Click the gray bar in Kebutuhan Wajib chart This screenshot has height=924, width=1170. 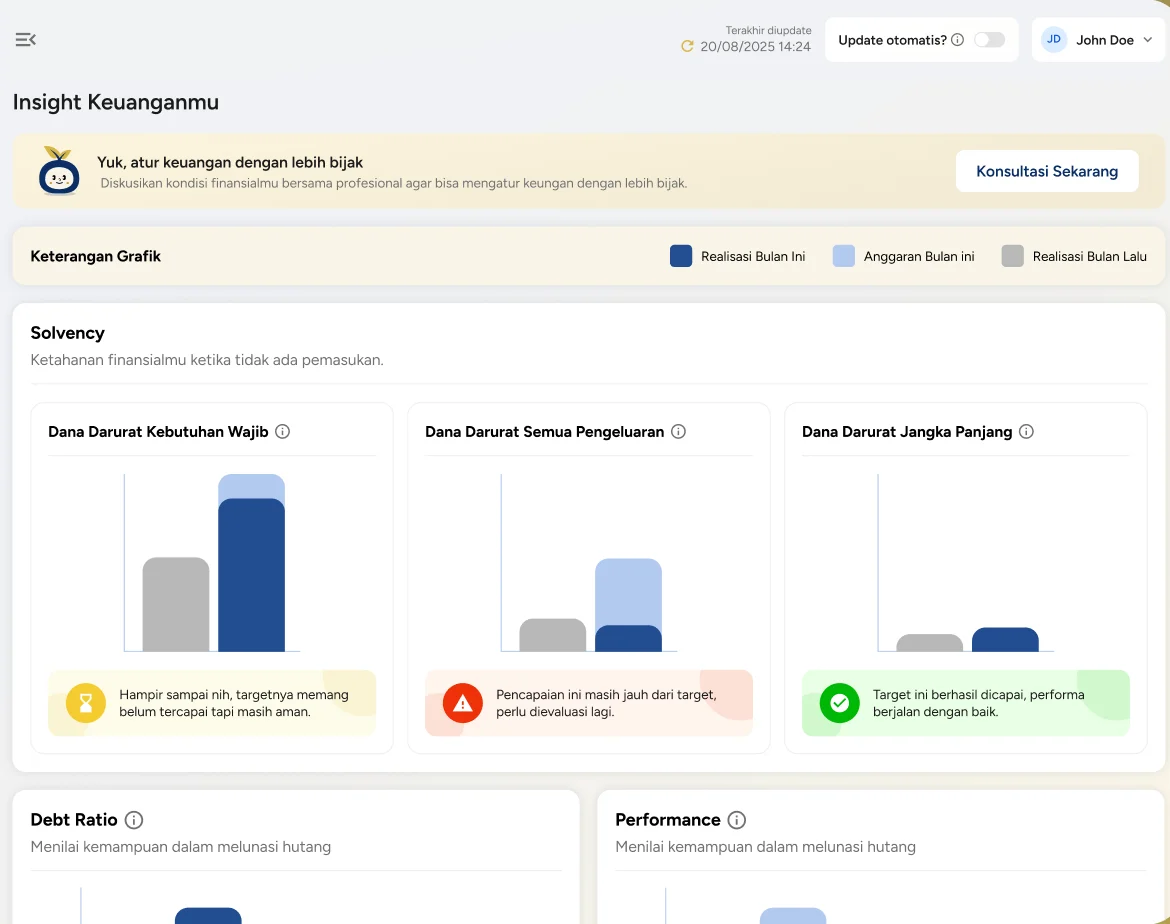(x=176, y=605)
